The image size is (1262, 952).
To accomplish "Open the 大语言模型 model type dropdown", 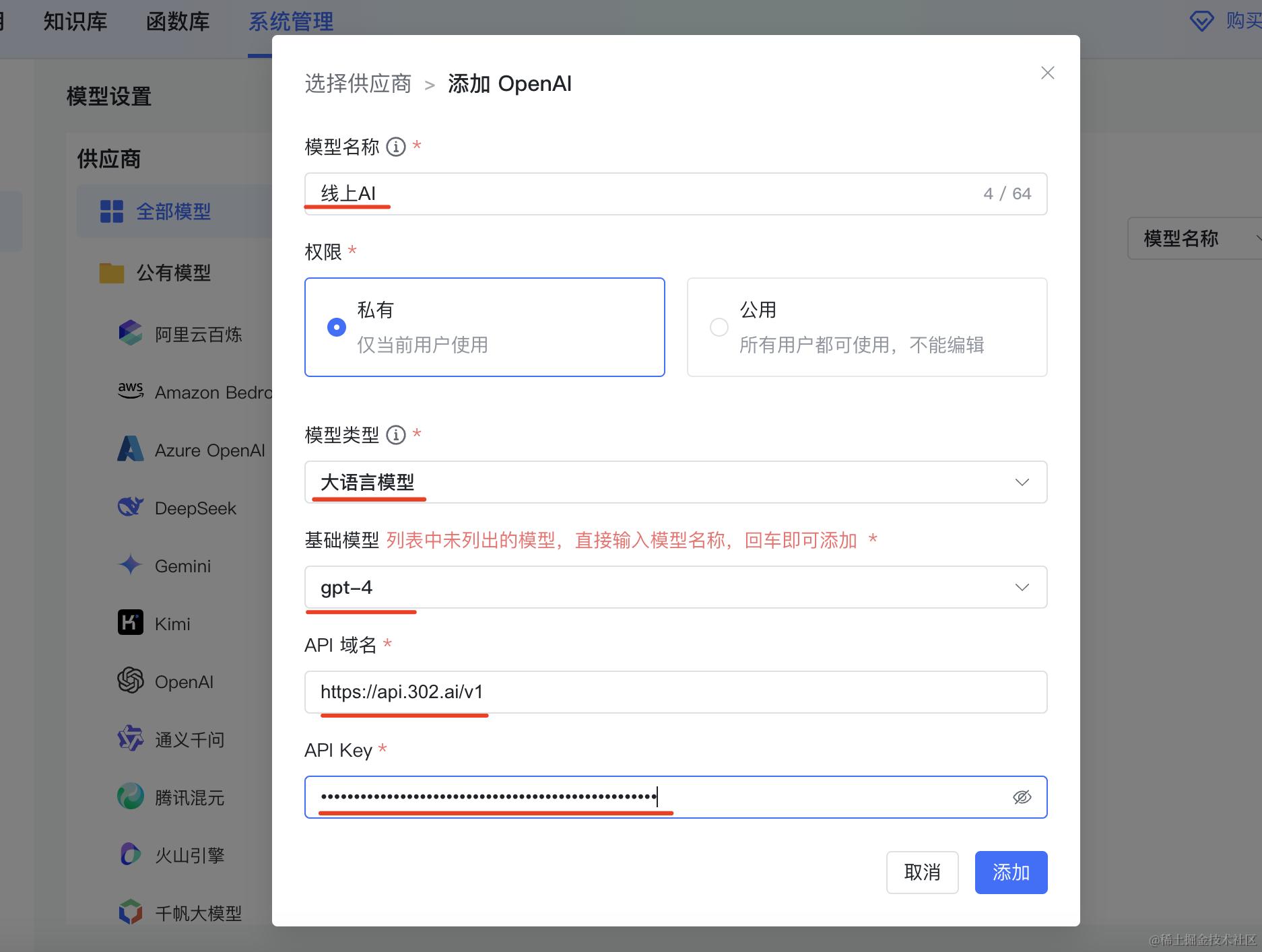I will (x=675, y=482).
